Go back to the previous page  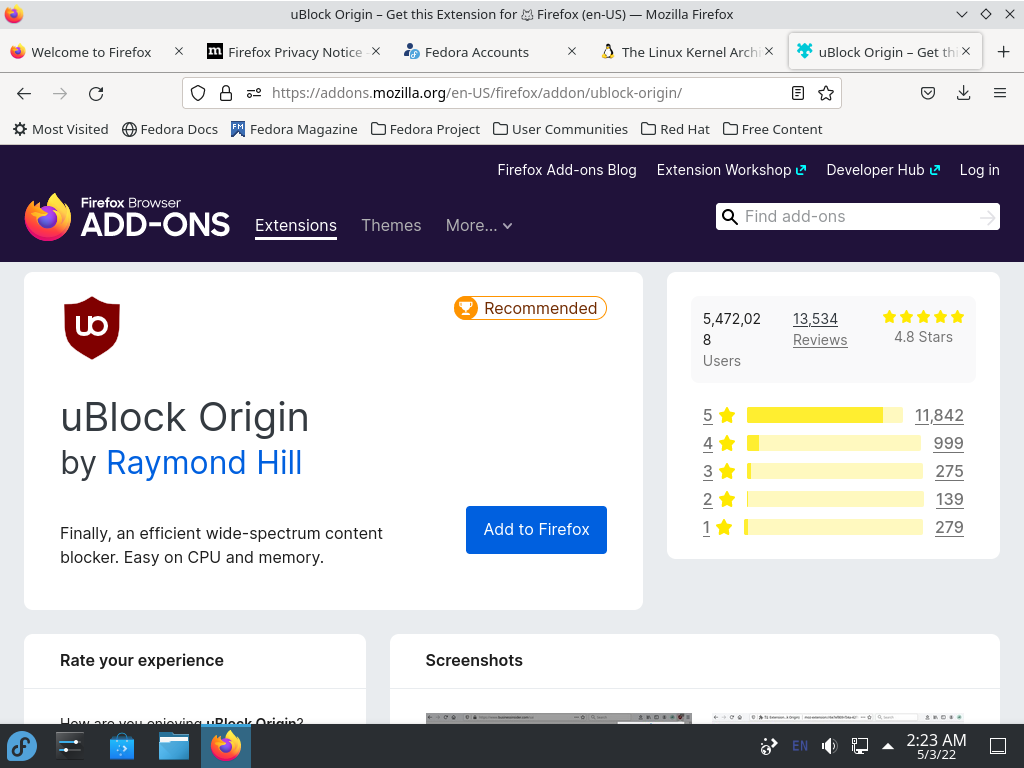point(24,93)
